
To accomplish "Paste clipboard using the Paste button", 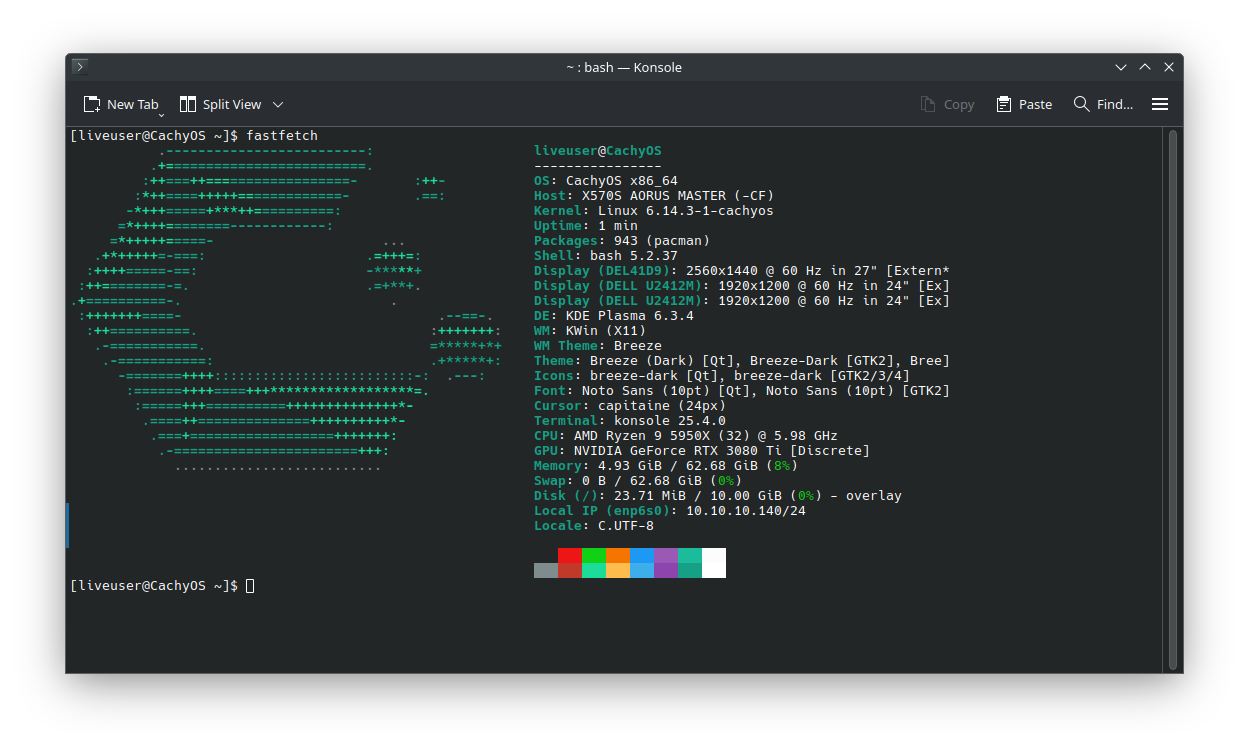I will tap(1024, 104).
